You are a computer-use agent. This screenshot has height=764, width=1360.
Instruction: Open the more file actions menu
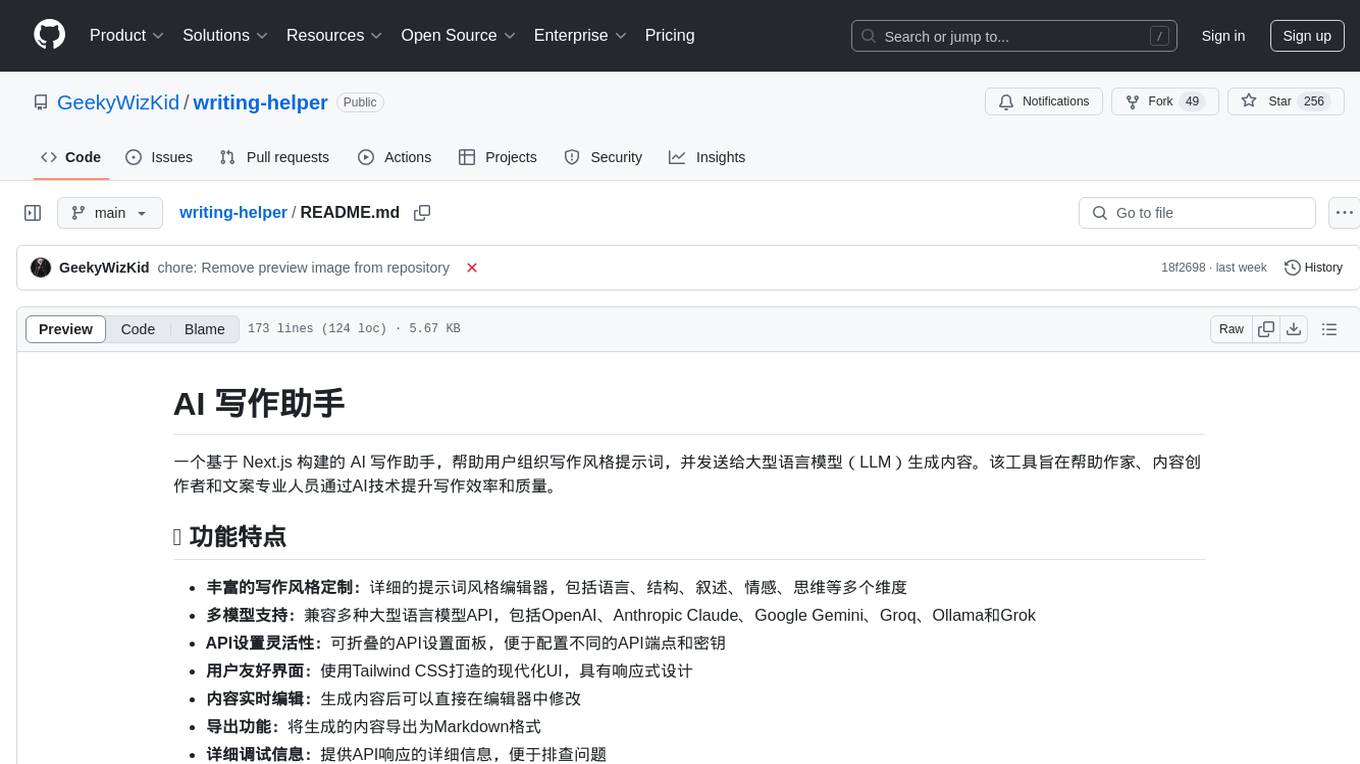[x=1344, y=213]
